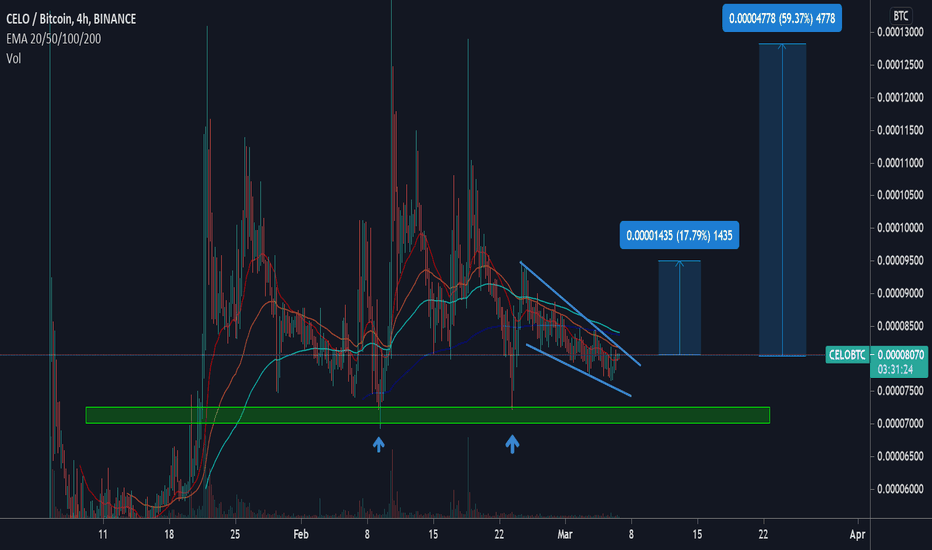This screenshot has width=932, height=550.
Task: Click the Apr label on time axis
Action: pyautogui.click(x=857, y=535)
